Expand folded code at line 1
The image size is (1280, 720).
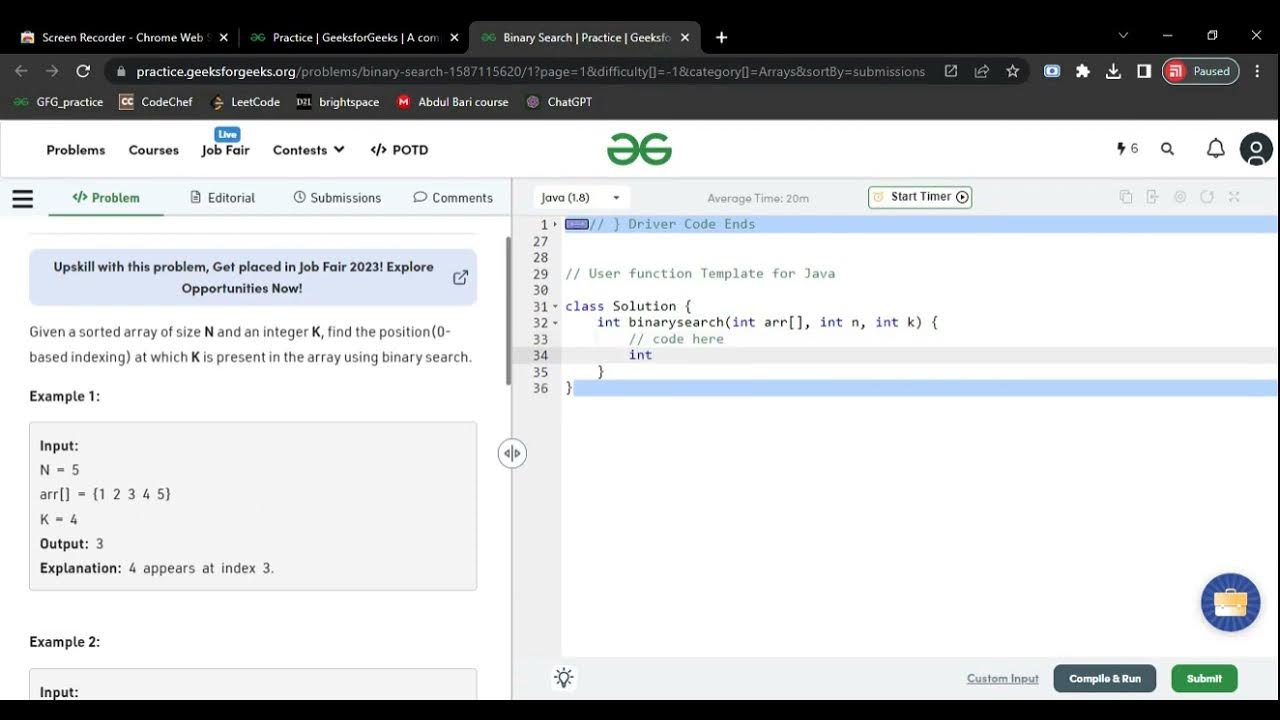click(555, 224)
